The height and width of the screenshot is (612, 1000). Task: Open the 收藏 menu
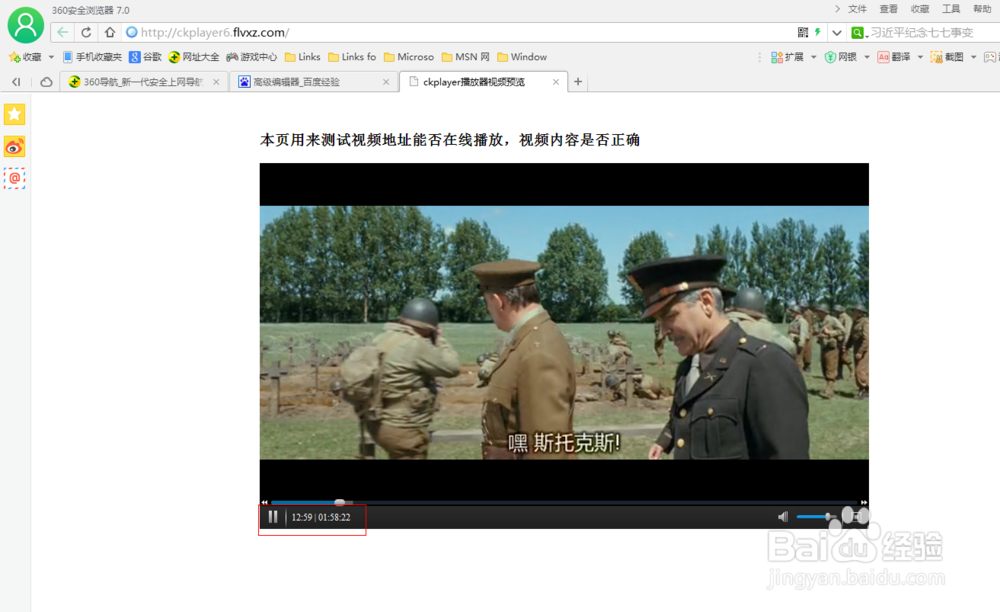[920, 9]
